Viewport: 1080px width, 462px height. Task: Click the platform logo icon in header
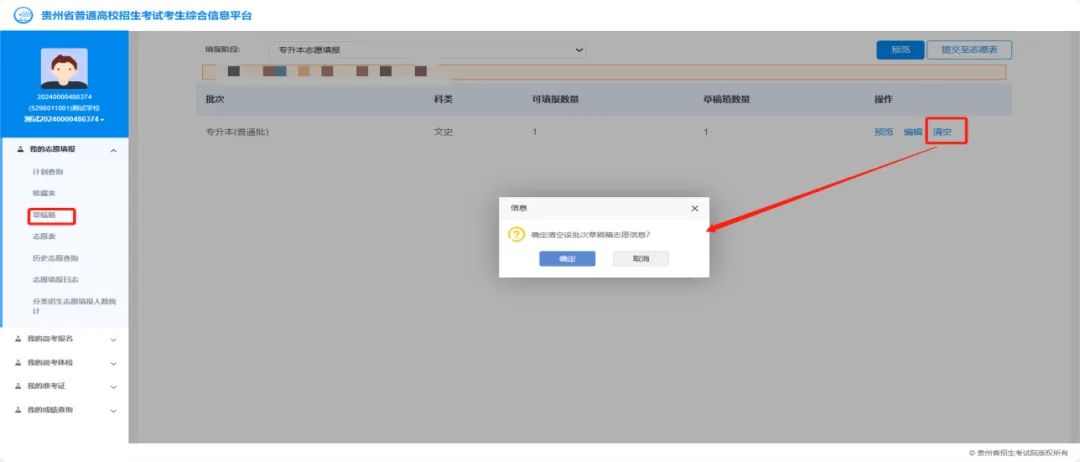click(x=22, y=15)
